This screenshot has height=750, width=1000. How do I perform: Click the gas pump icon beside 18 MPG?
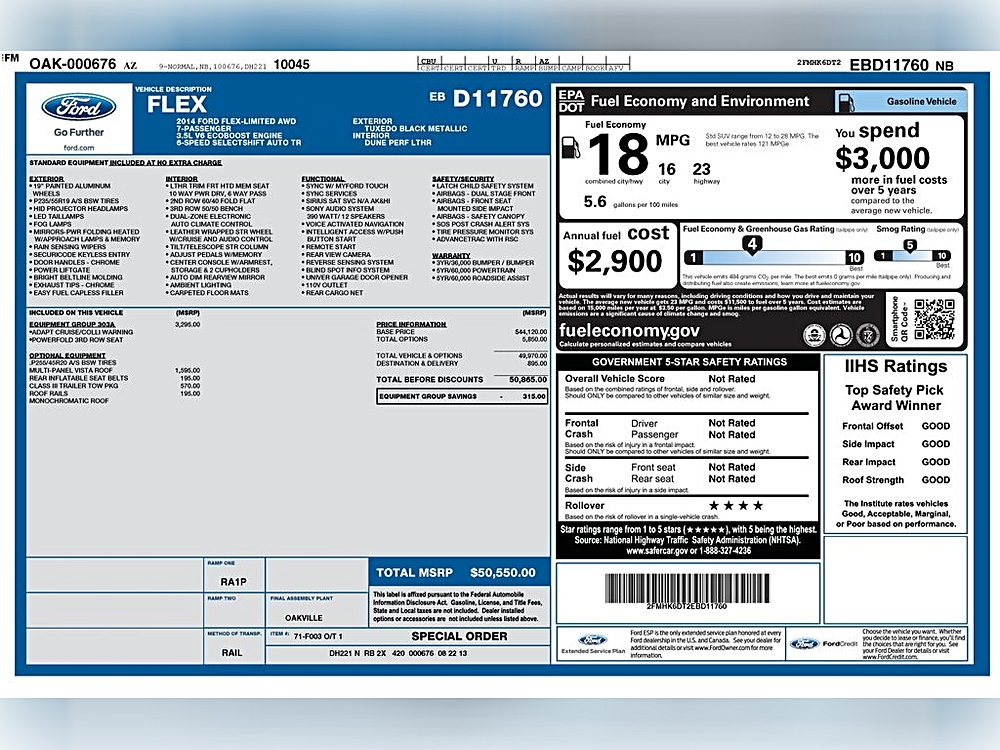(571, 147)
